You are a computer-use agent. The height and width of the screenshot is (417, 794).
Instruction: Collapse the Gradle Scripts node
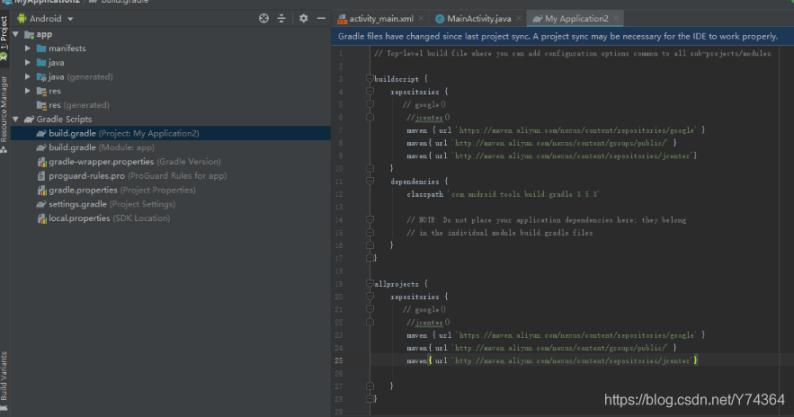point(17,119)
